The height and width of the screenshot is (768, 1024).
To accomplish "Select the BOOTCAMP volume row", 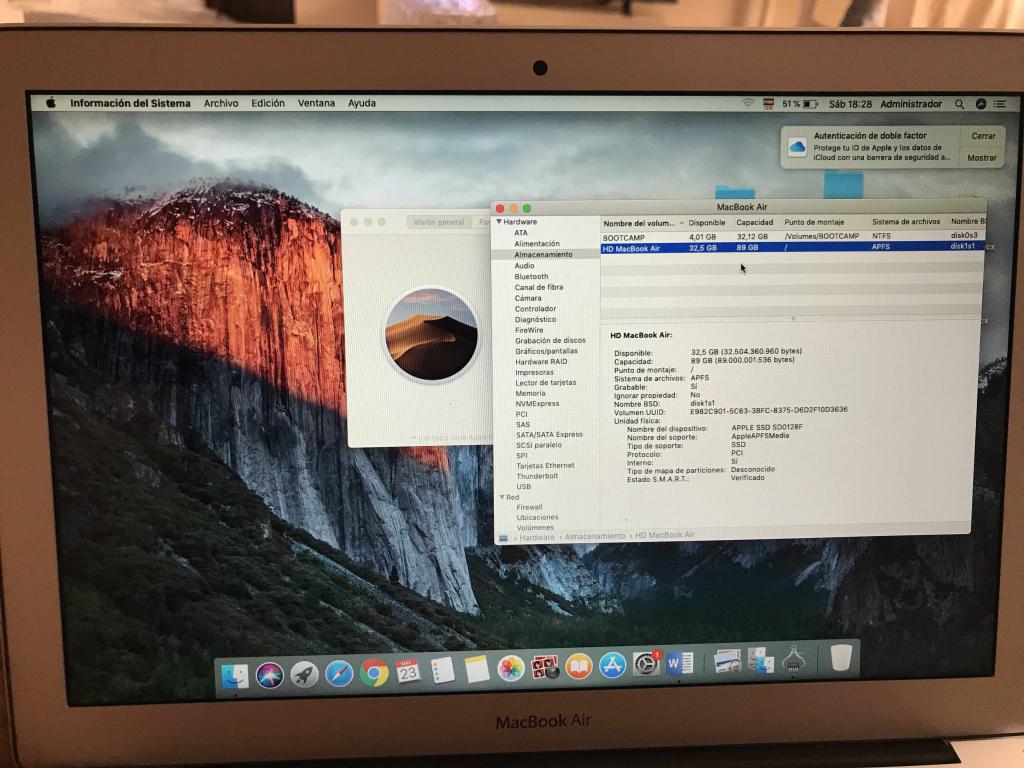I will coord(793,236).
